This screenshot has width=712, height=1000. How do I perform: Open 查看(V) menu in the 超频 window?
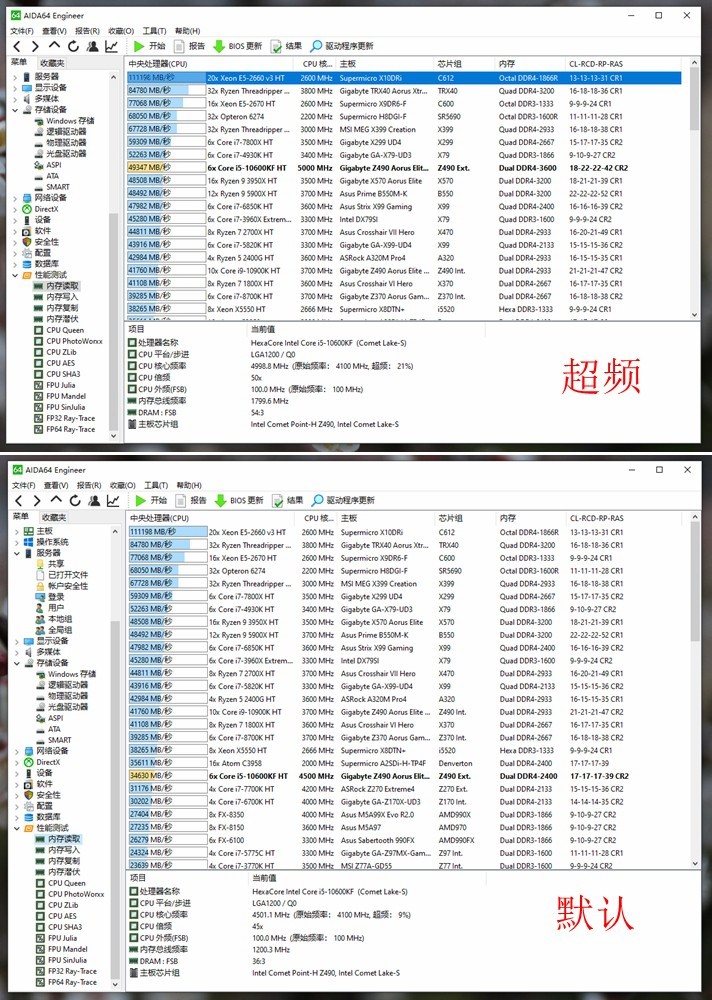coord(54,31)
